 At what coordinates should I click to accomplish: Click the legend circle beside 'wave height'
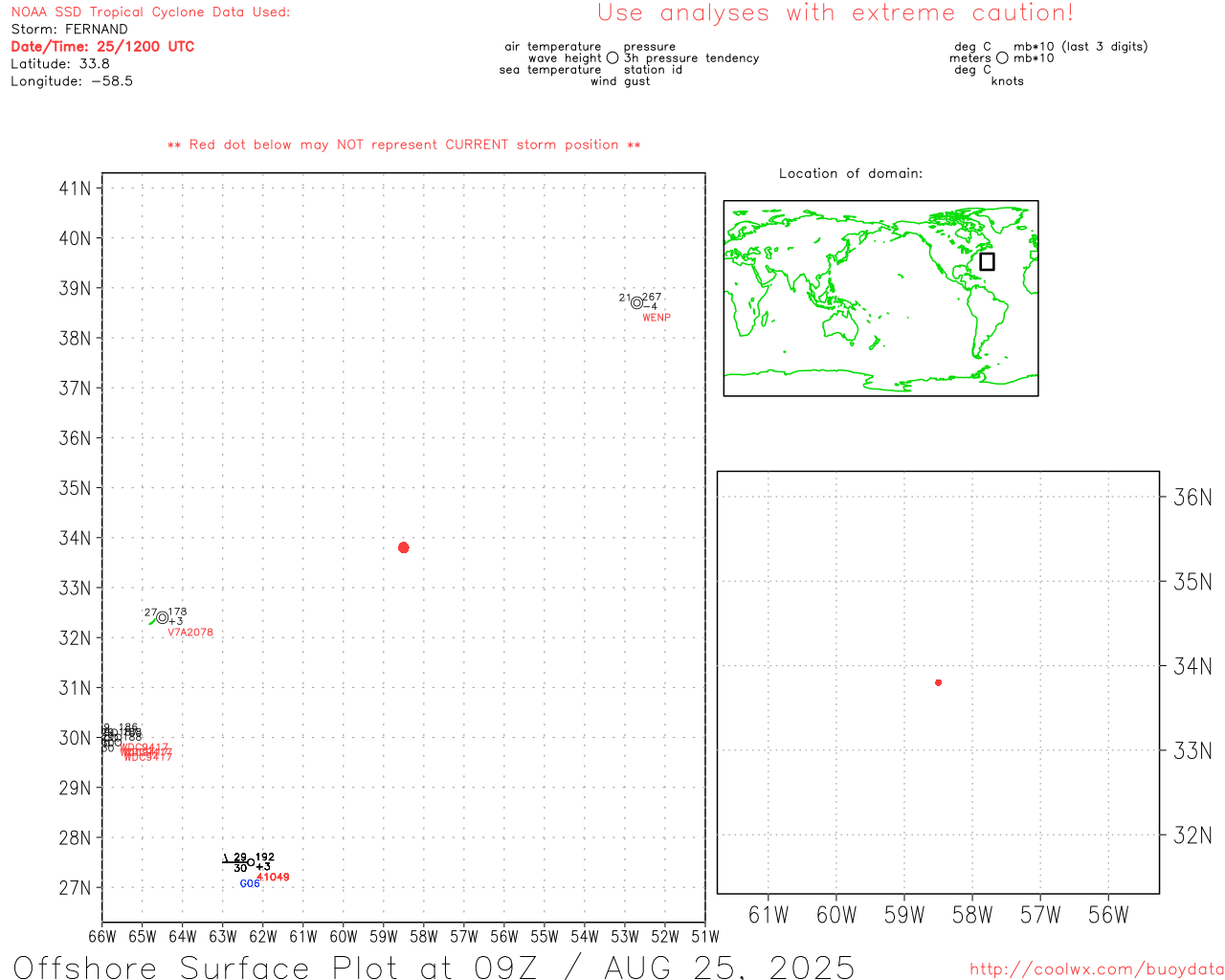click(x=612, y=57)
